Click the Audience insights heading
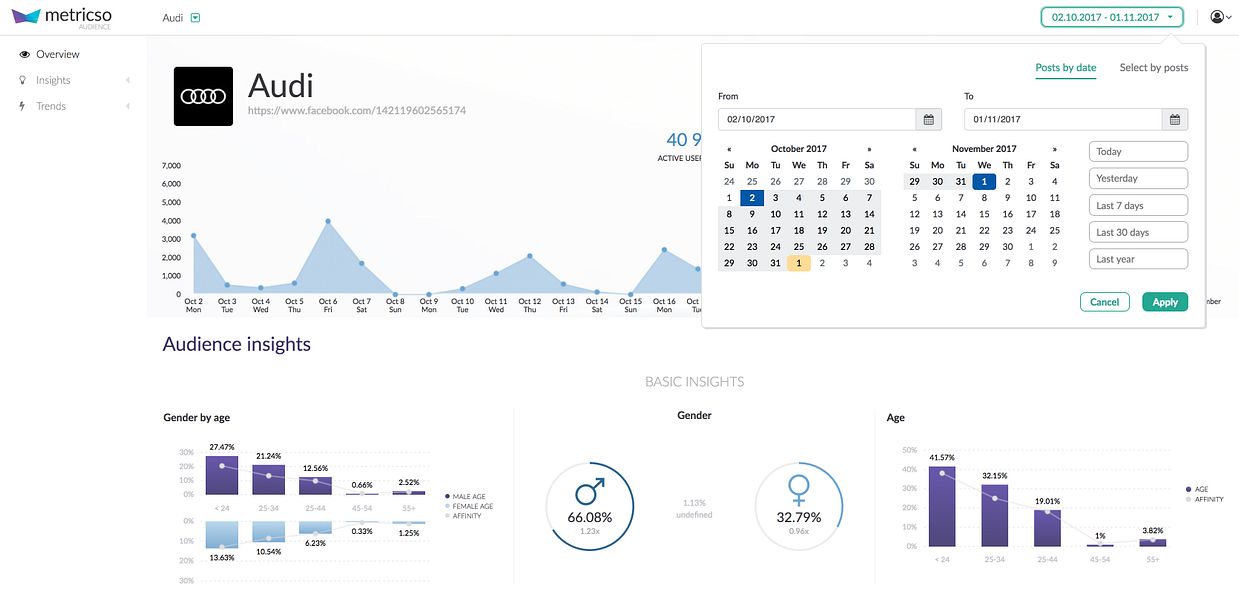 pyautogui.click(x=237, y=344)
